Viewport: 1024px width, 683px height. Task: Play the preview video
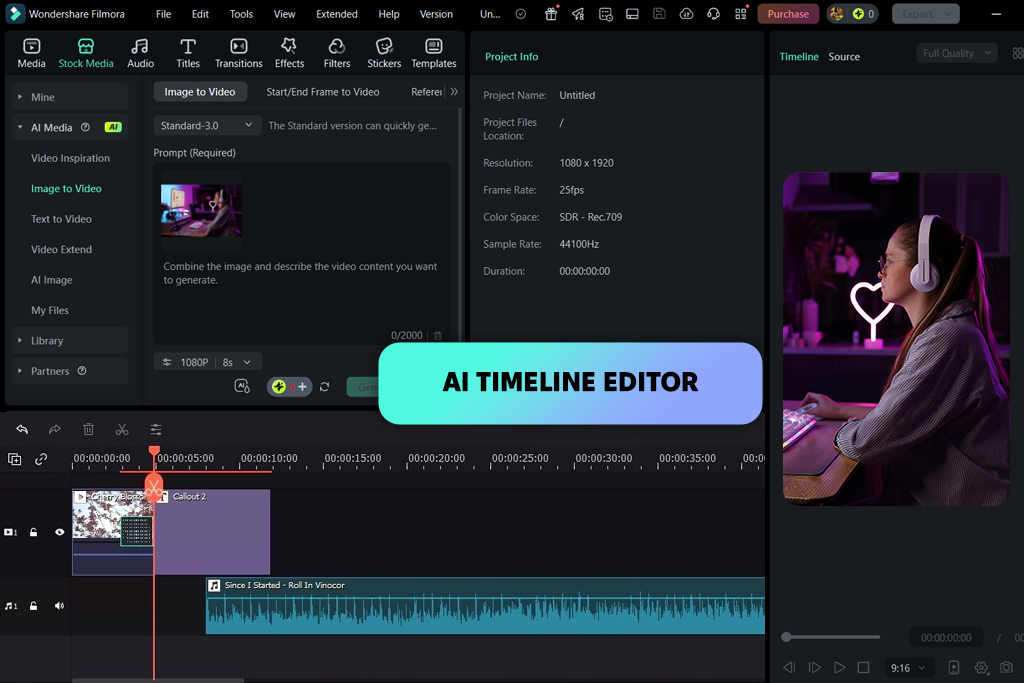point(840,667)
